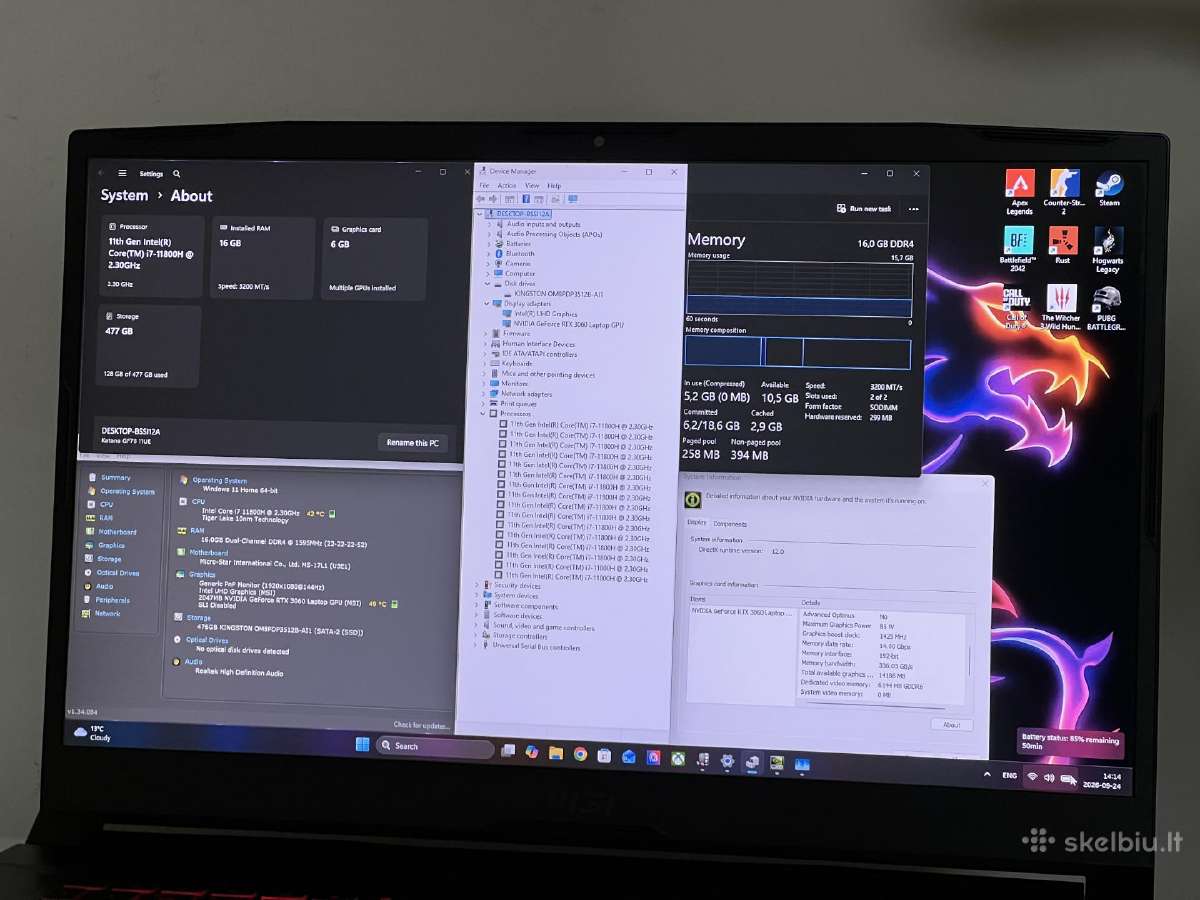
Task: Open the weather widget showing Cloudy
Action: [93, 733]
